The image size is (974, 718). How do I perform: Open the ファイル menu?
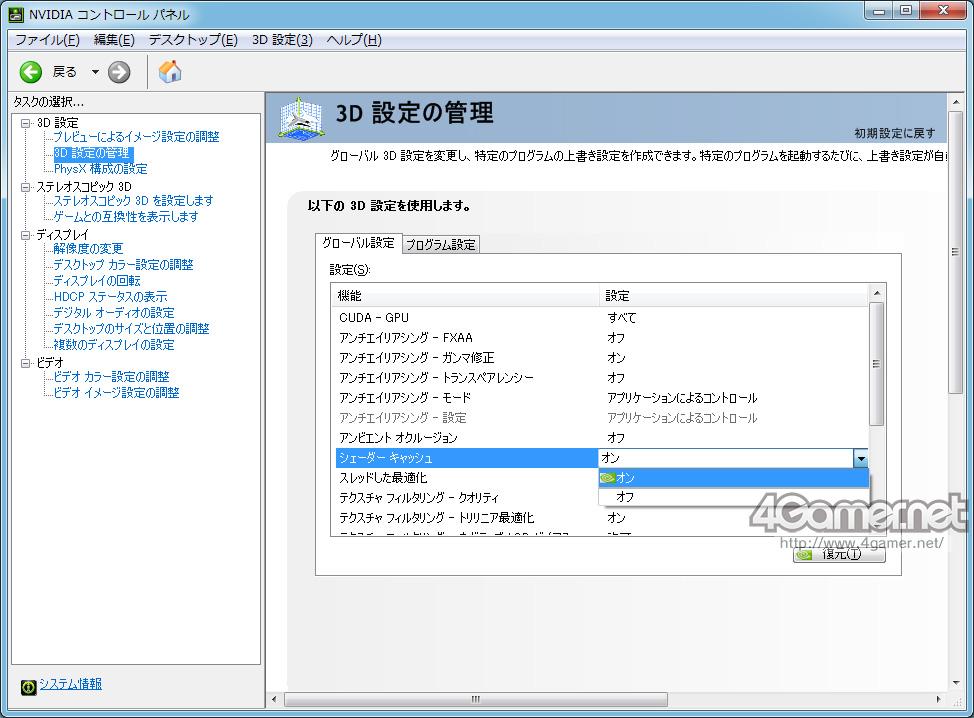[x=47, y=40]
